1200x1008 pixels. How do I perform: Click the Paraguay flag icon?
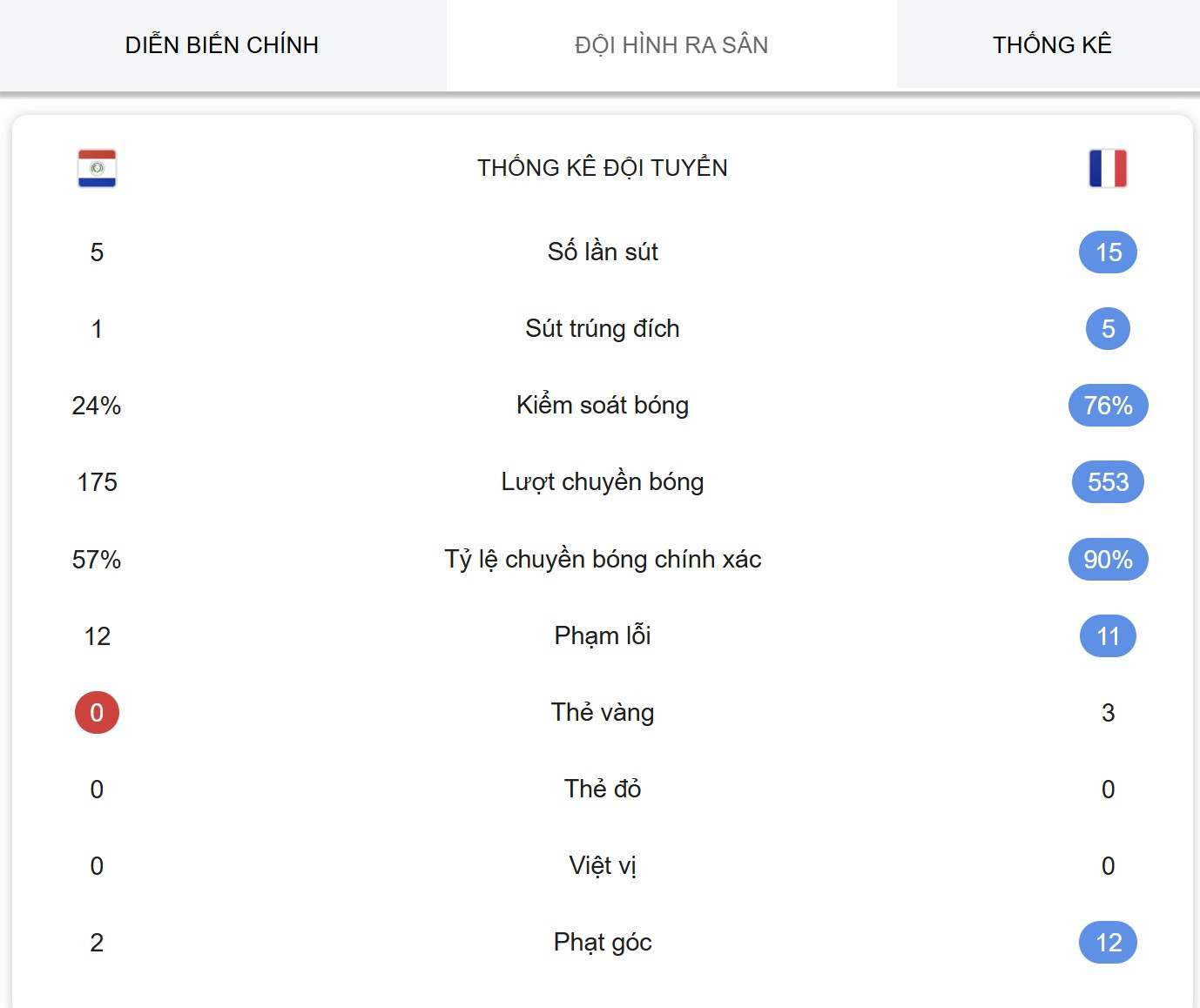(x=97, y=168)
